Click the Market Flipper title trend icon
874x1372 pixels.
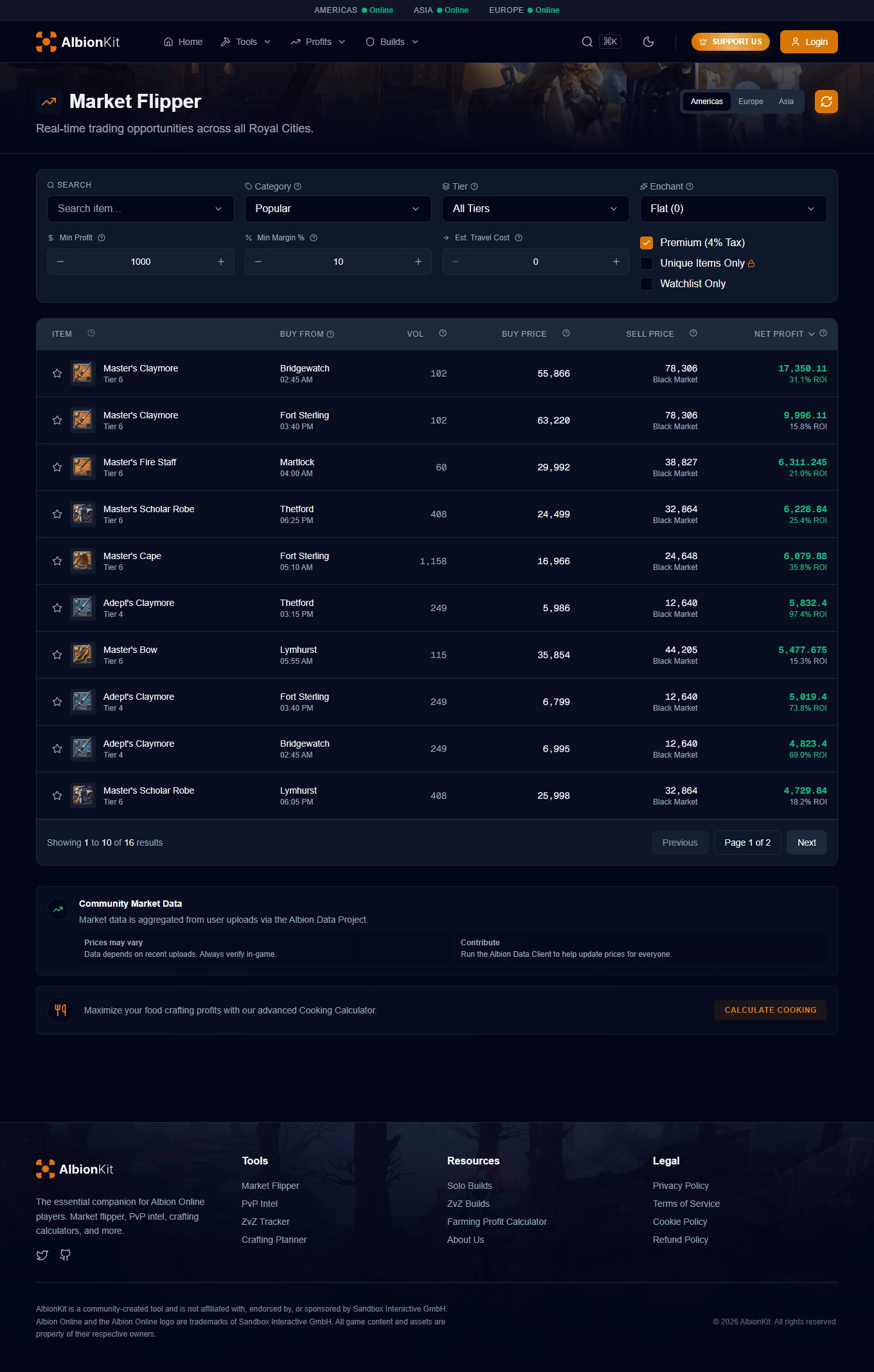[49, 102]
